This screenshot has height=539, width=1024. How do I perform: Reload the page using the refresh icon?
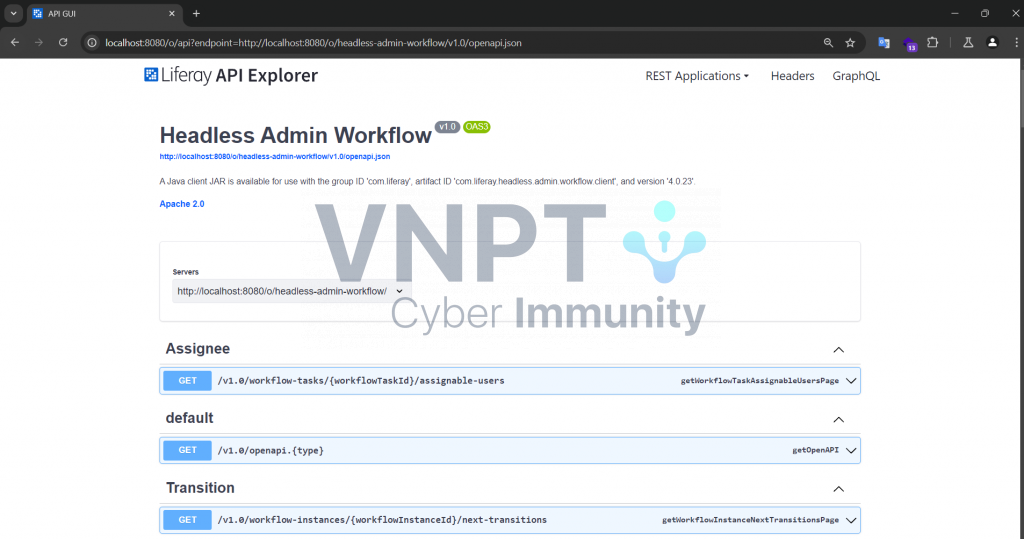pos(63,43)
